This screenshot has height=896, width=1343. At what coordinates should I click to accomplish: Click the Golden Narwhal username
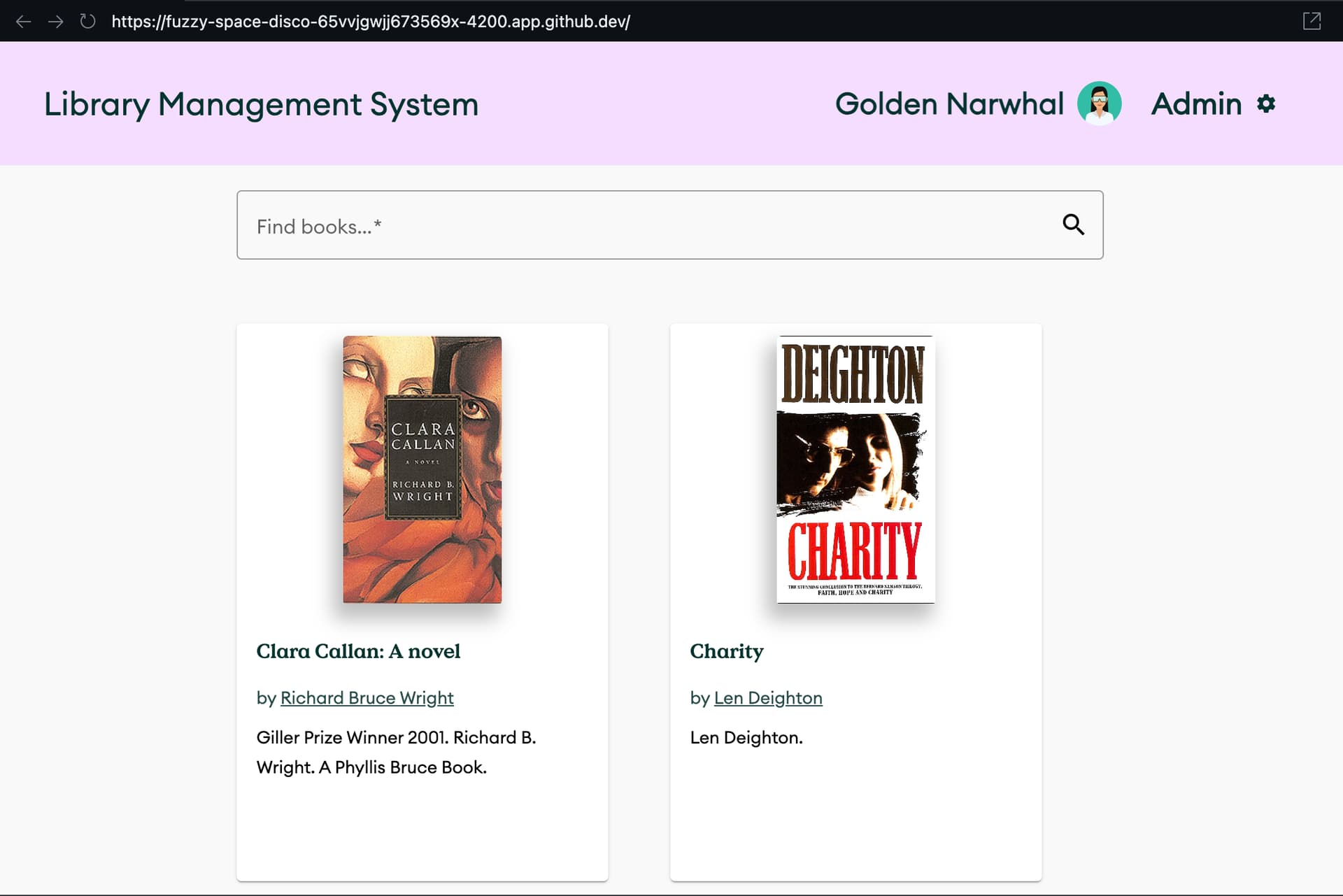pyautogui.click(x=948, y=104)
